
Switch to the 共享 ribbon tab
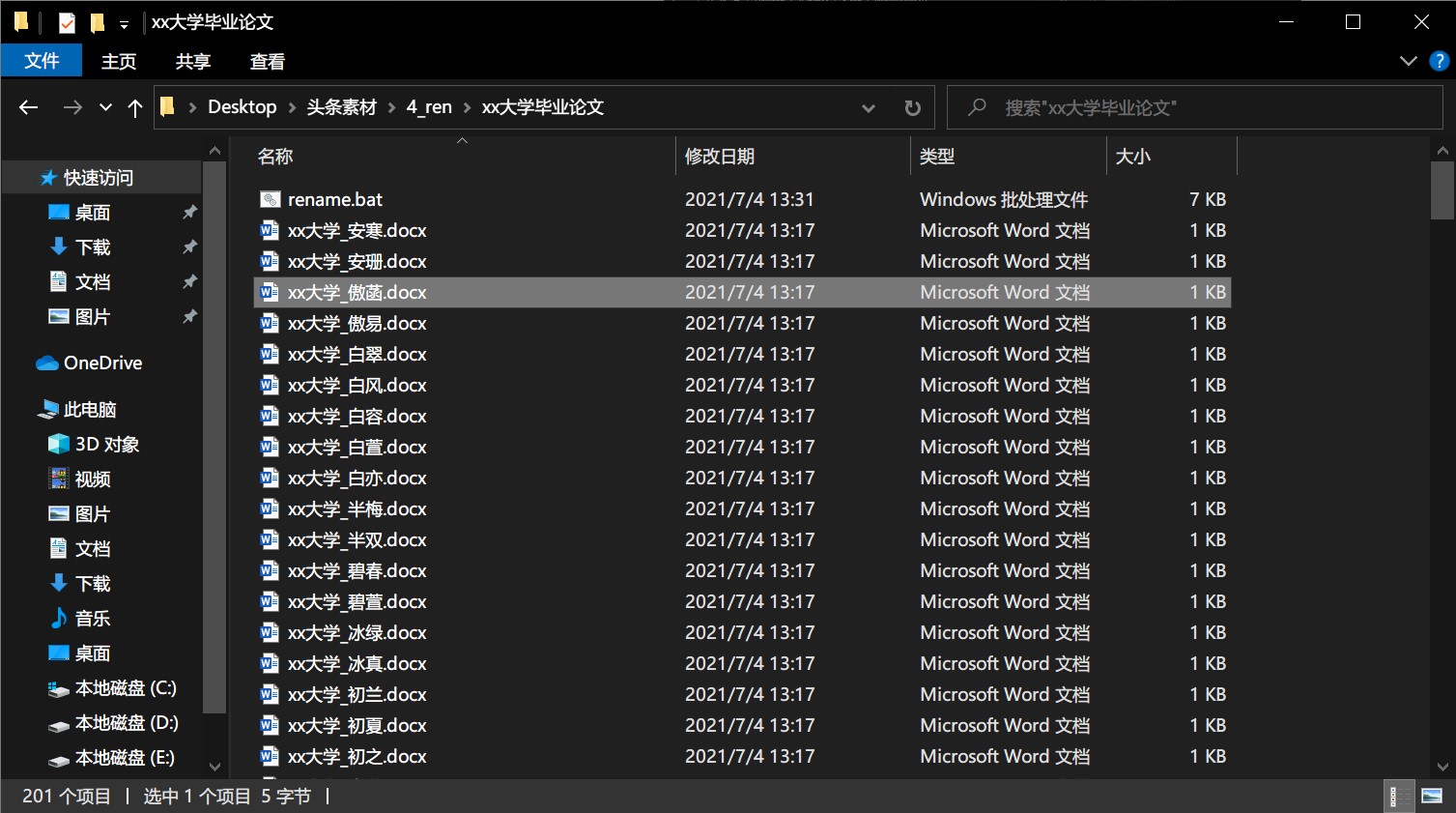[193, 61]
